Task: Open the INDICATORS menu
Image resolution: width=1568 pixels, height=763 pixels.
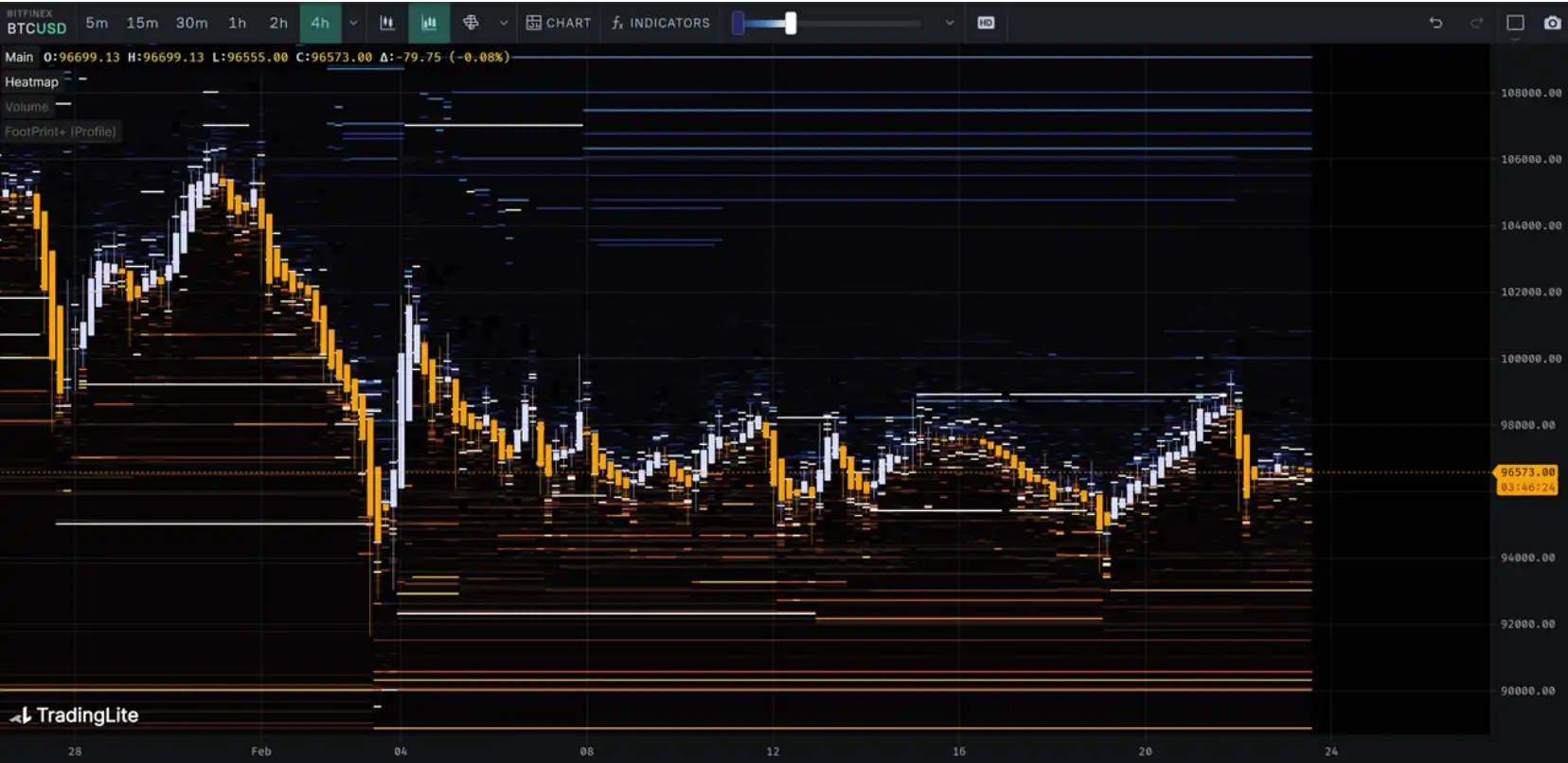Action: coord(660,23)
